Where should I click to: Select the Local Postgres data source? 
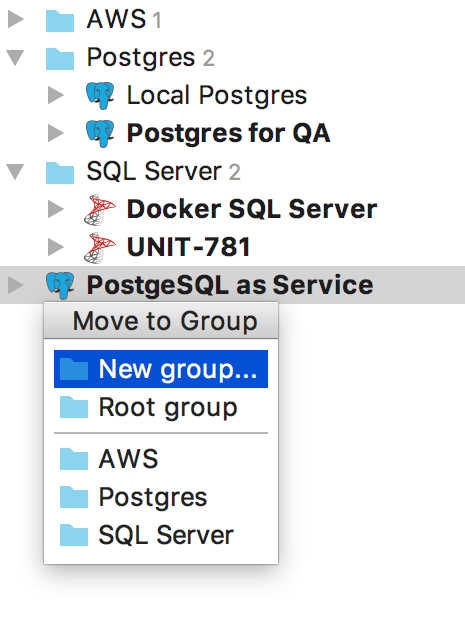click(217, 96)
